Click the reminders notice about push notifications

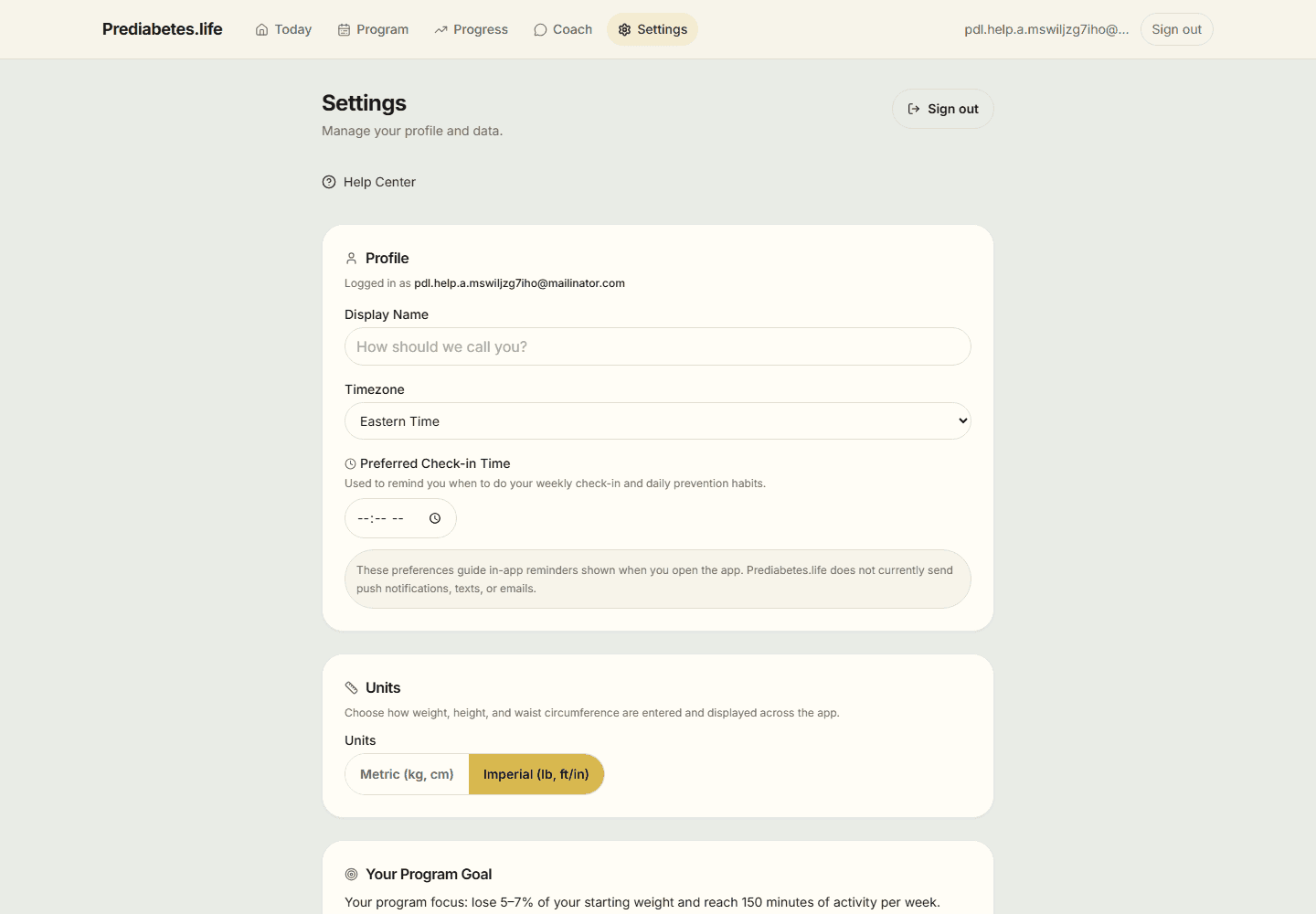[658, 579]
